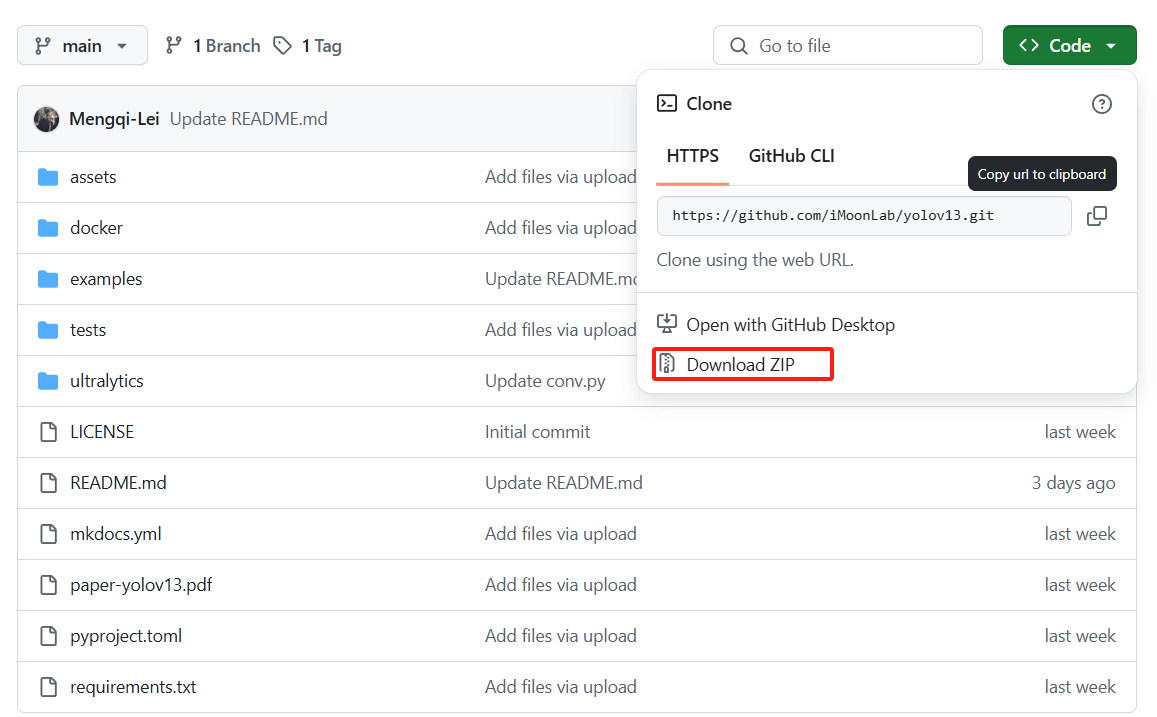
Task: Open the requirements.txt file
Action: (x=133, y=687)
